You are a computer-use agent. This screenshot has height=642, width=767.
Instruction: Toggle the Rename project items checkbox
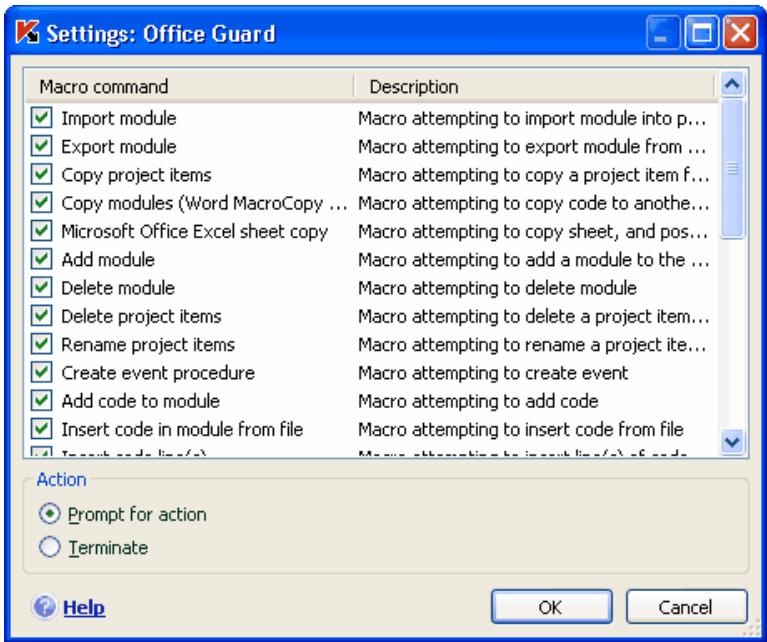[x=42, y=344]
